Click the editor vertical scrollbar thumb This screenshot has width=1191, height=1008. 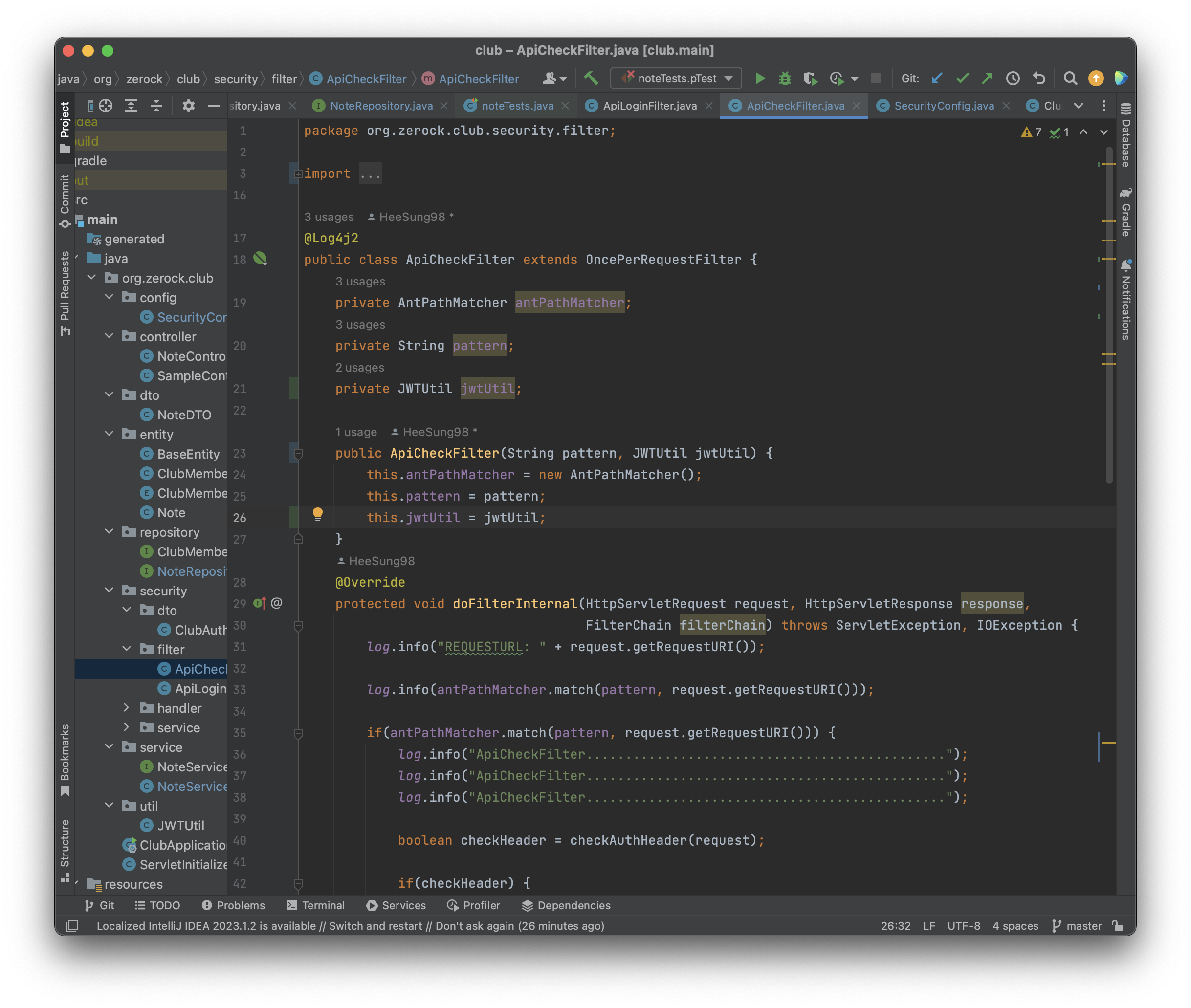click(1109, 314)
